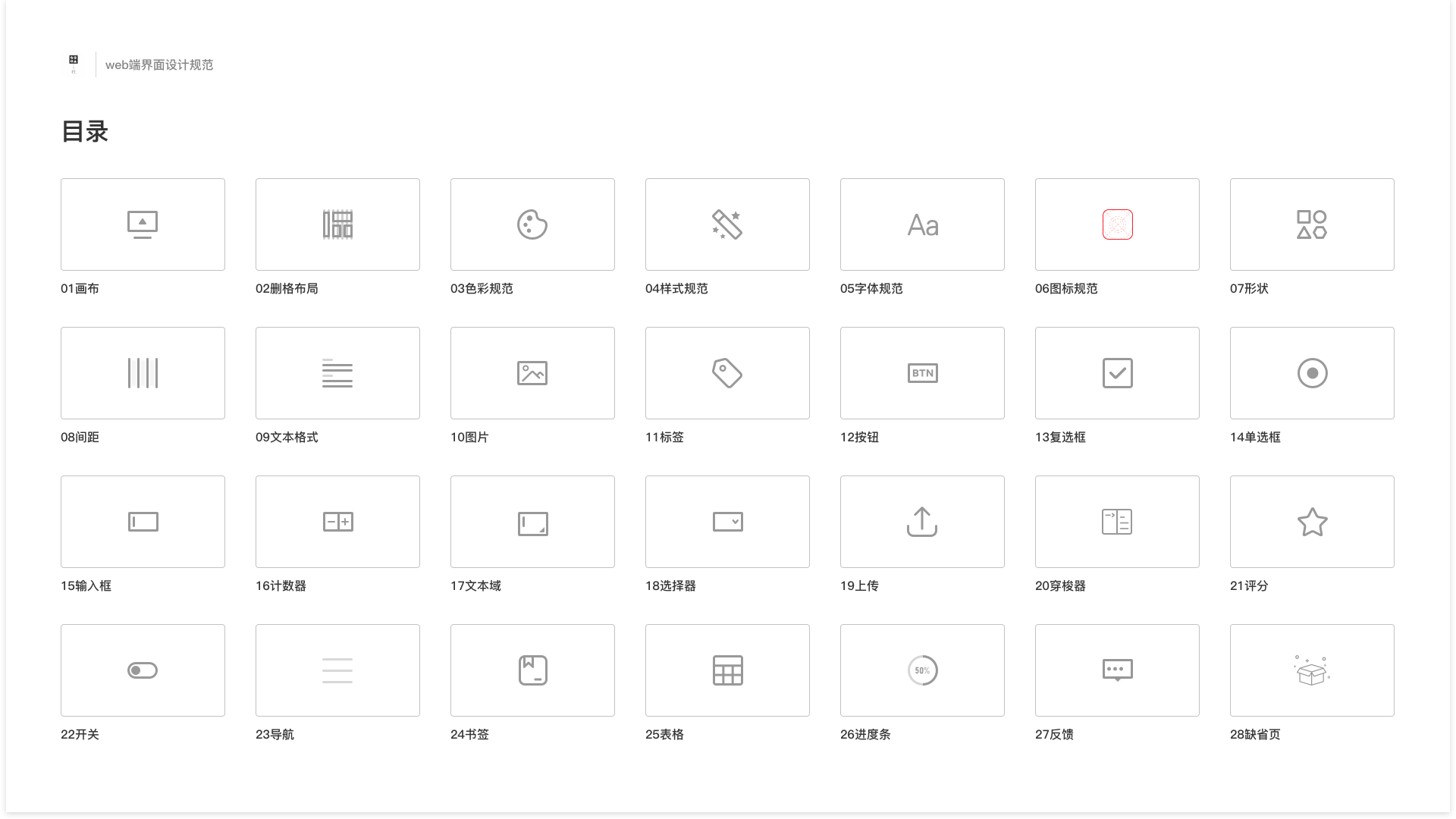This screenshot has height=819, width=1456.
Task: Click the 16计数器 stepper counter icon
Action: (x=337, y=522)
